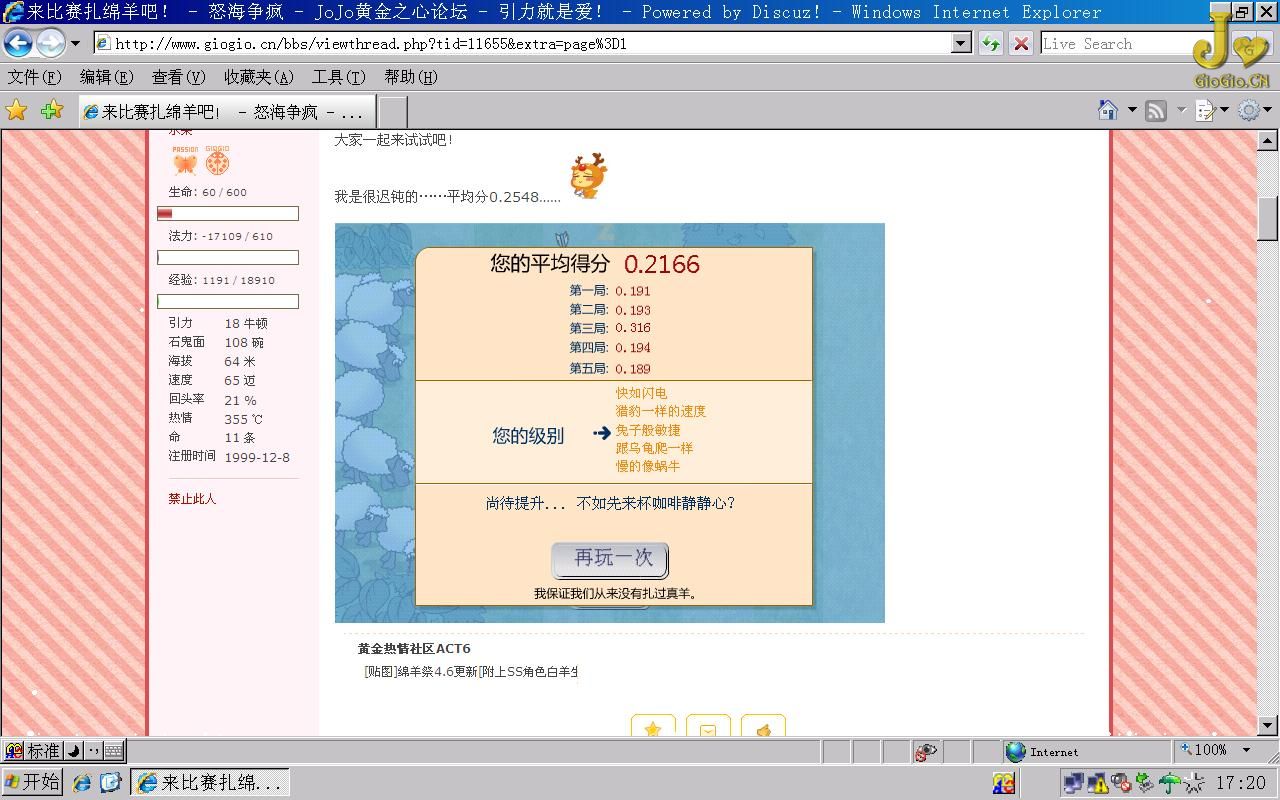Open the 收藏夹(A) menu

[258, 77]
